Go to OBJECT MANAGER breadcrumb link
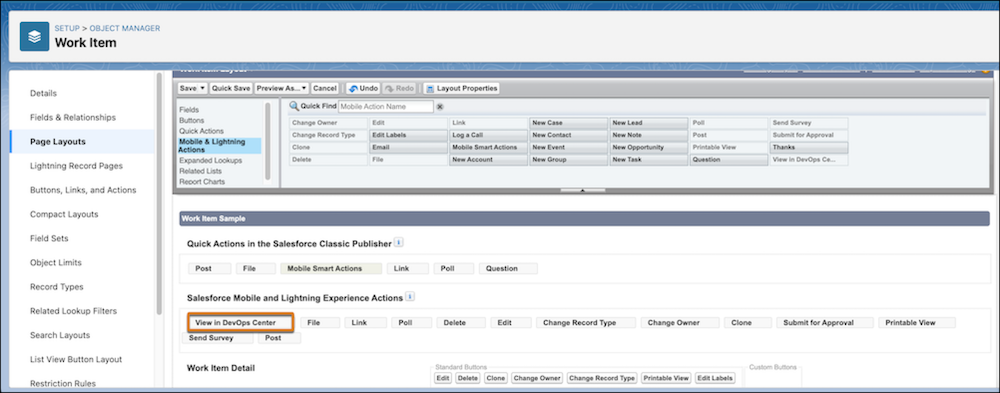1000x393 pixels. pyautogui.click(x=125, y=28)
